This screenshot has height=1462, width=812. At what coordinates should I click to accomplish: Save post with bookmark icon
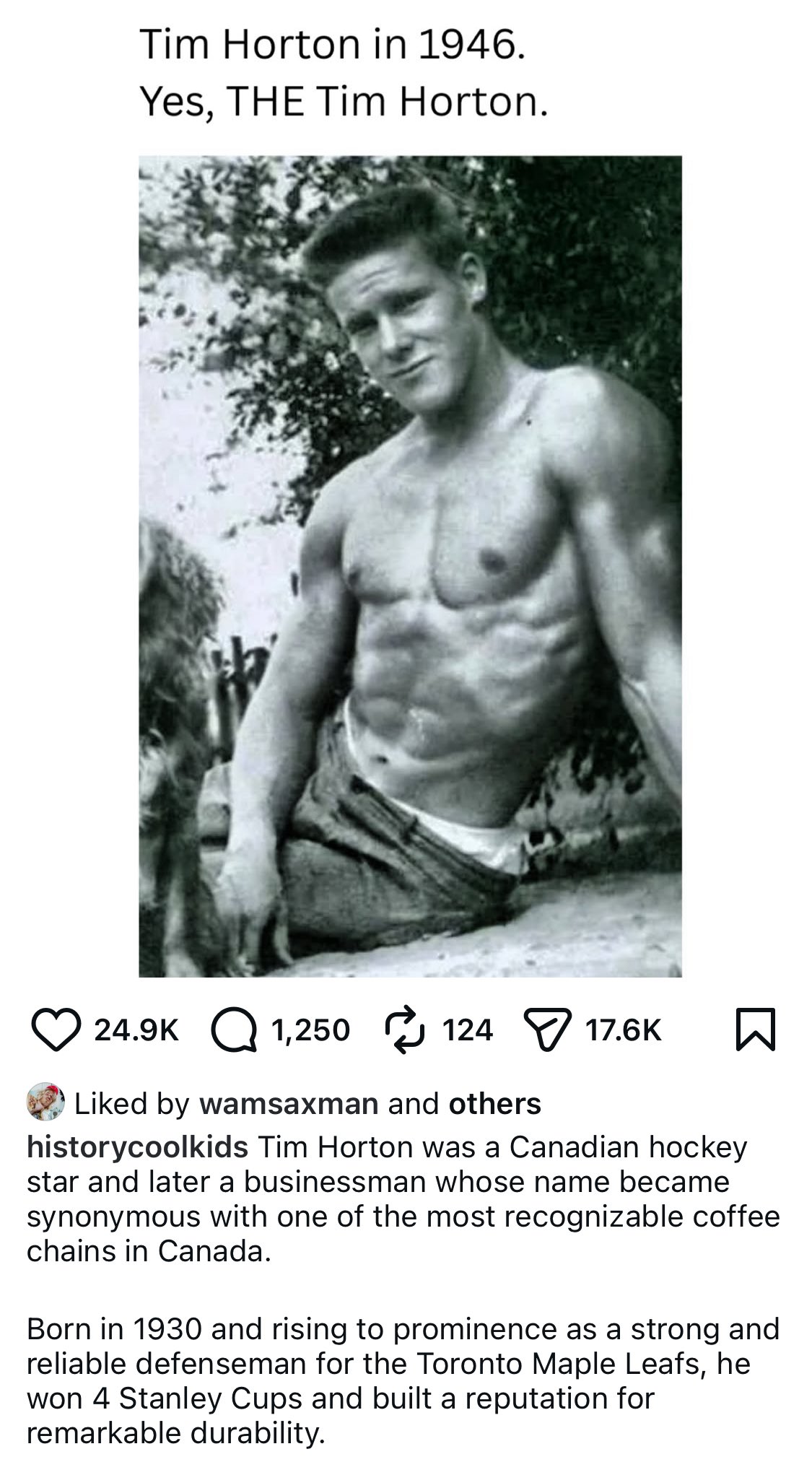(x=755, y=1030)
